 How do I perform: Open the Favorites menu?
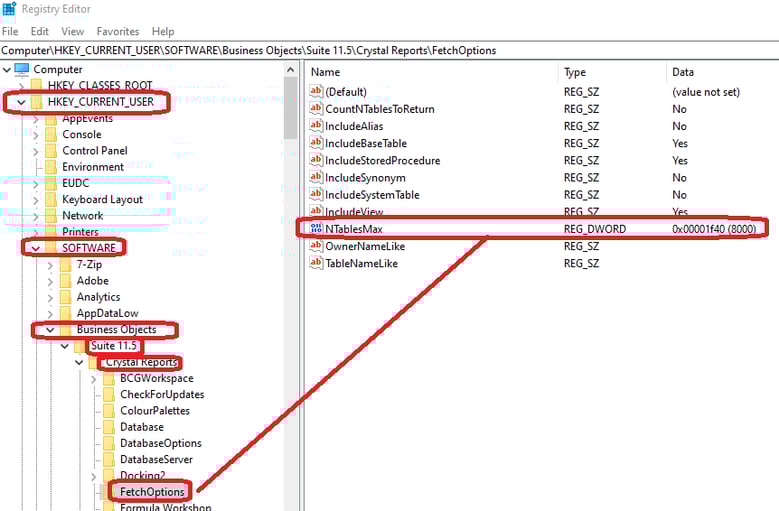point(117,31)
